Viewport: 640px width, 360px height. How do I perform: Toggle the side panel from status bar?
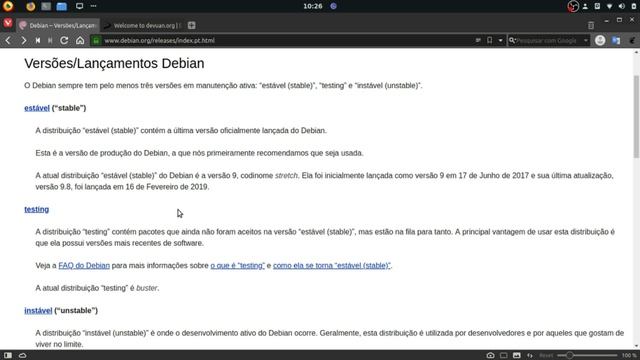(x=8, y=355)
